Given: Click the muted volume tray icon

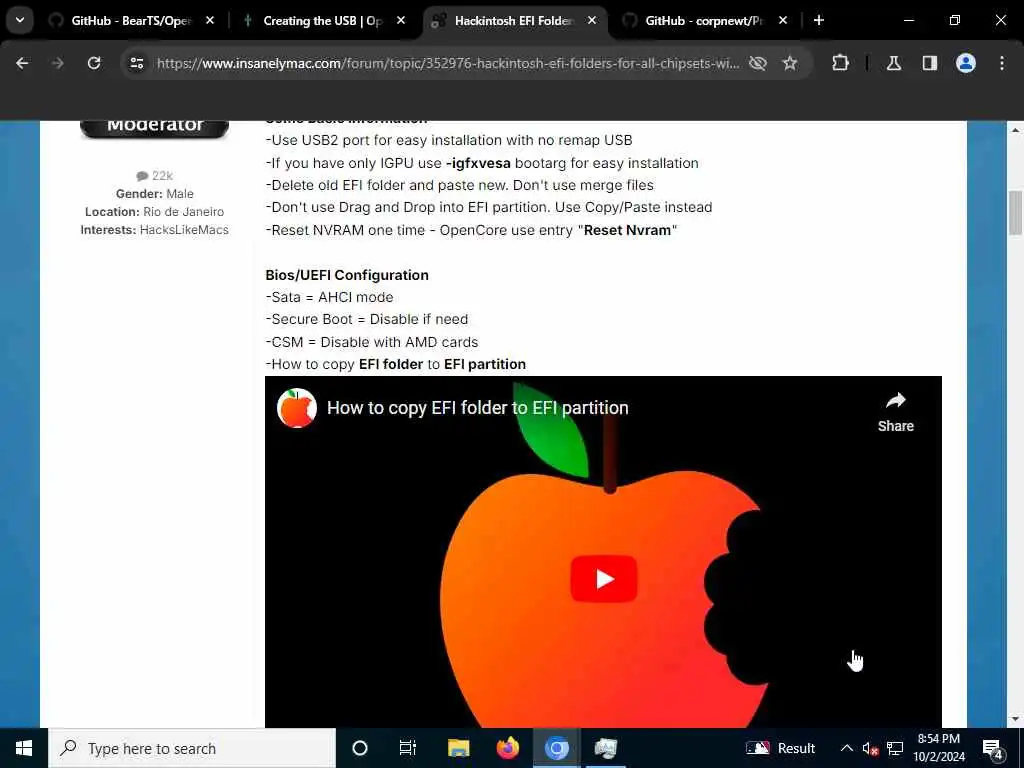Looking at the screenshot, I should point(871,748).
